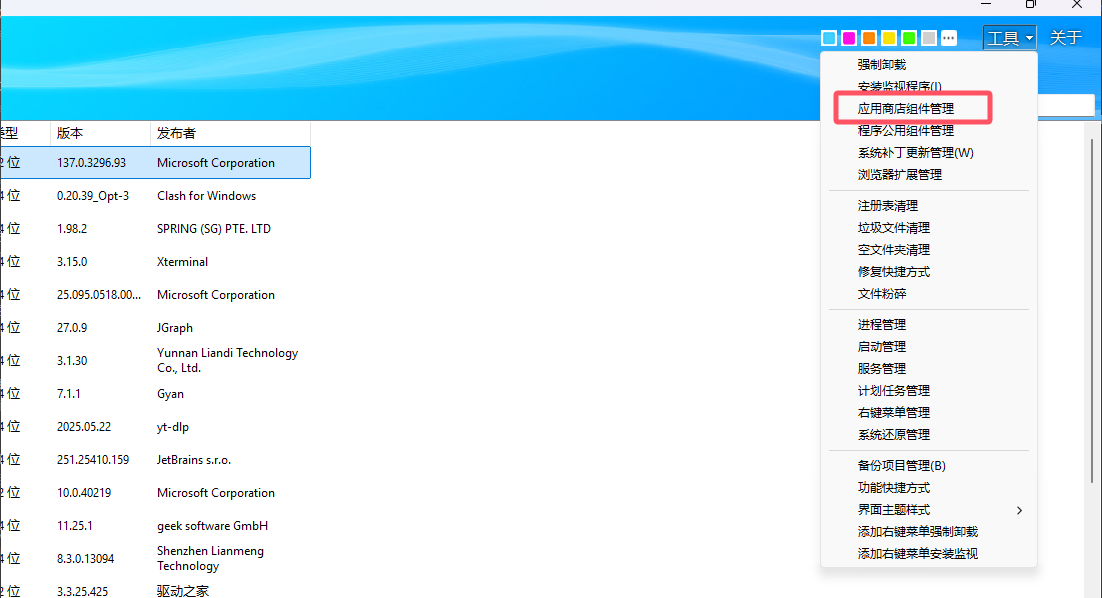The image size is (1102, 598).
Task: Open 程序公用组件管理 menu item
Action: (928, 131)
